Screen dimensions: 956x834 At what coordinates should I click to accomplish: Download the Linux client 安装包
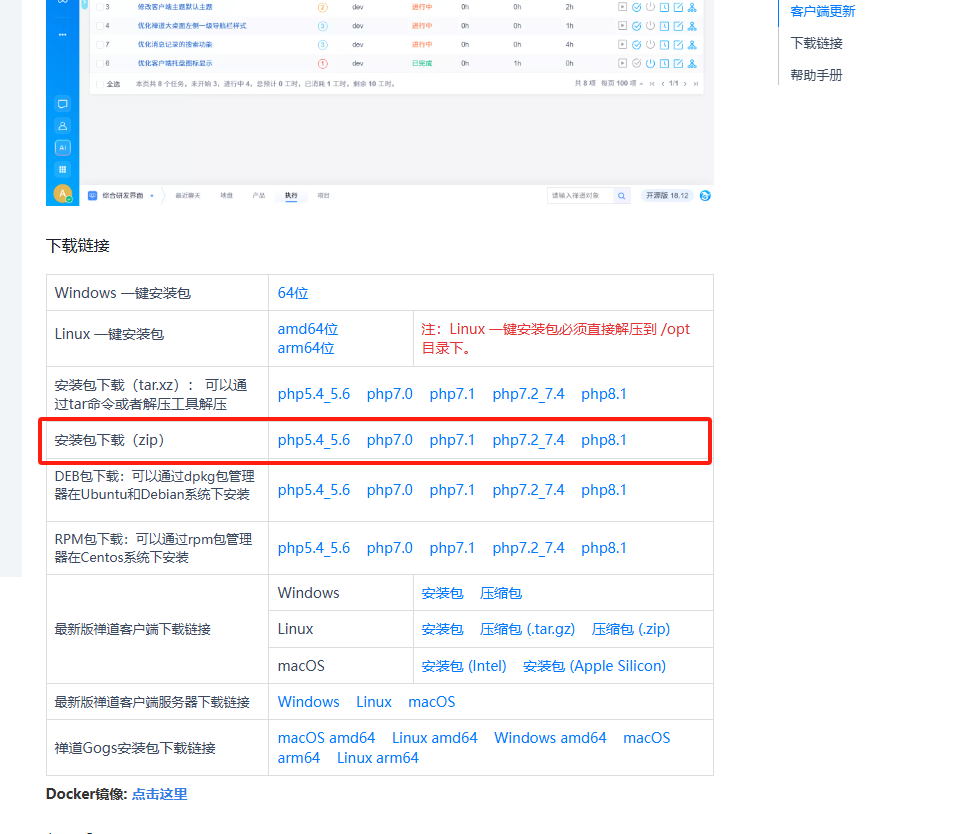[443, 629]
